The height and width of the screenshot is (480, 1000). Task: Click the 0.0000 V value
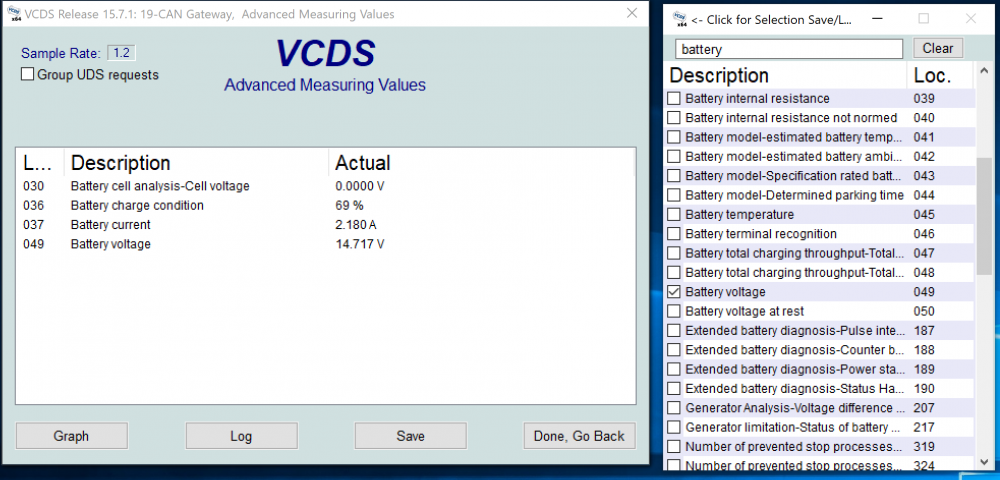360,186
